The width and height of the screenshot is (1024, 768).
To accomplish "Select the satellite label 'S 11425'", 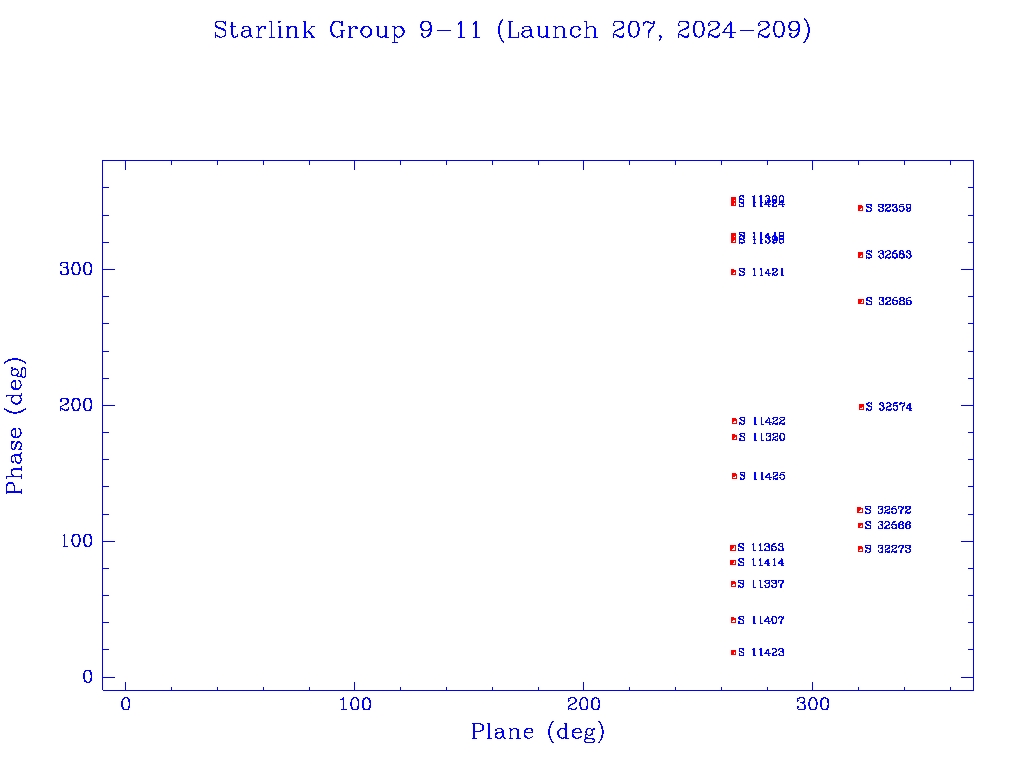I will click(762, 476).
